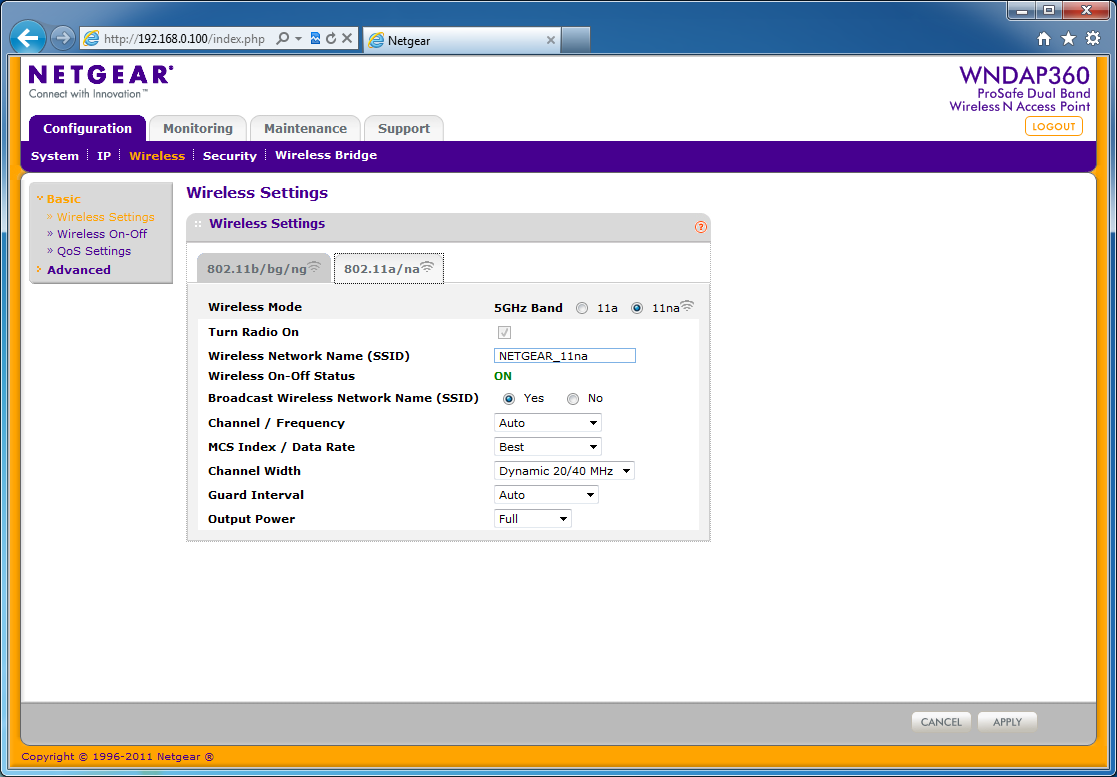
Task: Click the WNDAP360 model name
Action: [1024, 75]
